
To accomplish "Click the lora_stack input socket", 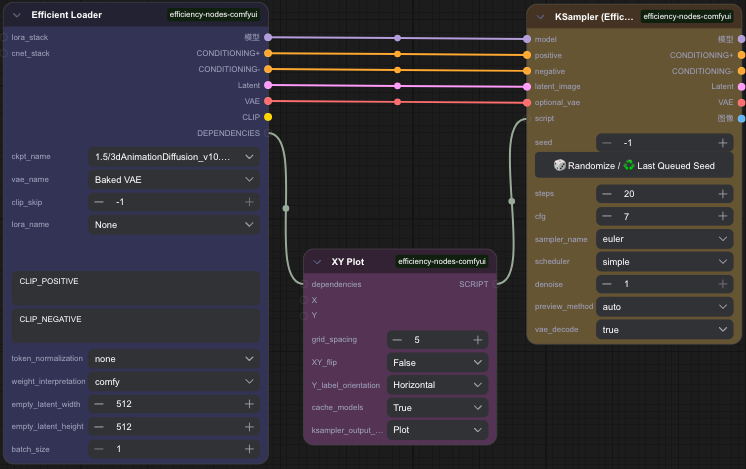I will [4, 37].
